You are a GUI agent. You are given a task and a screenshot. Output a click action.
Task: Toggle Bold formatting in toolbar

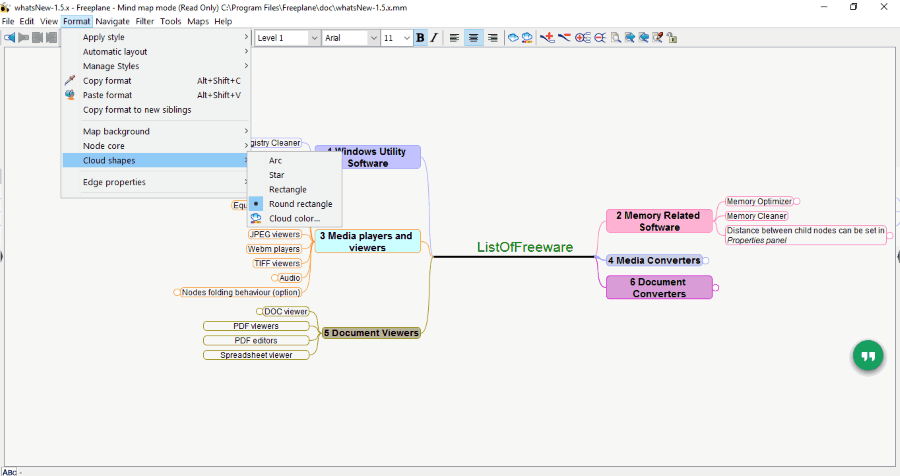[x=420, y=38]
